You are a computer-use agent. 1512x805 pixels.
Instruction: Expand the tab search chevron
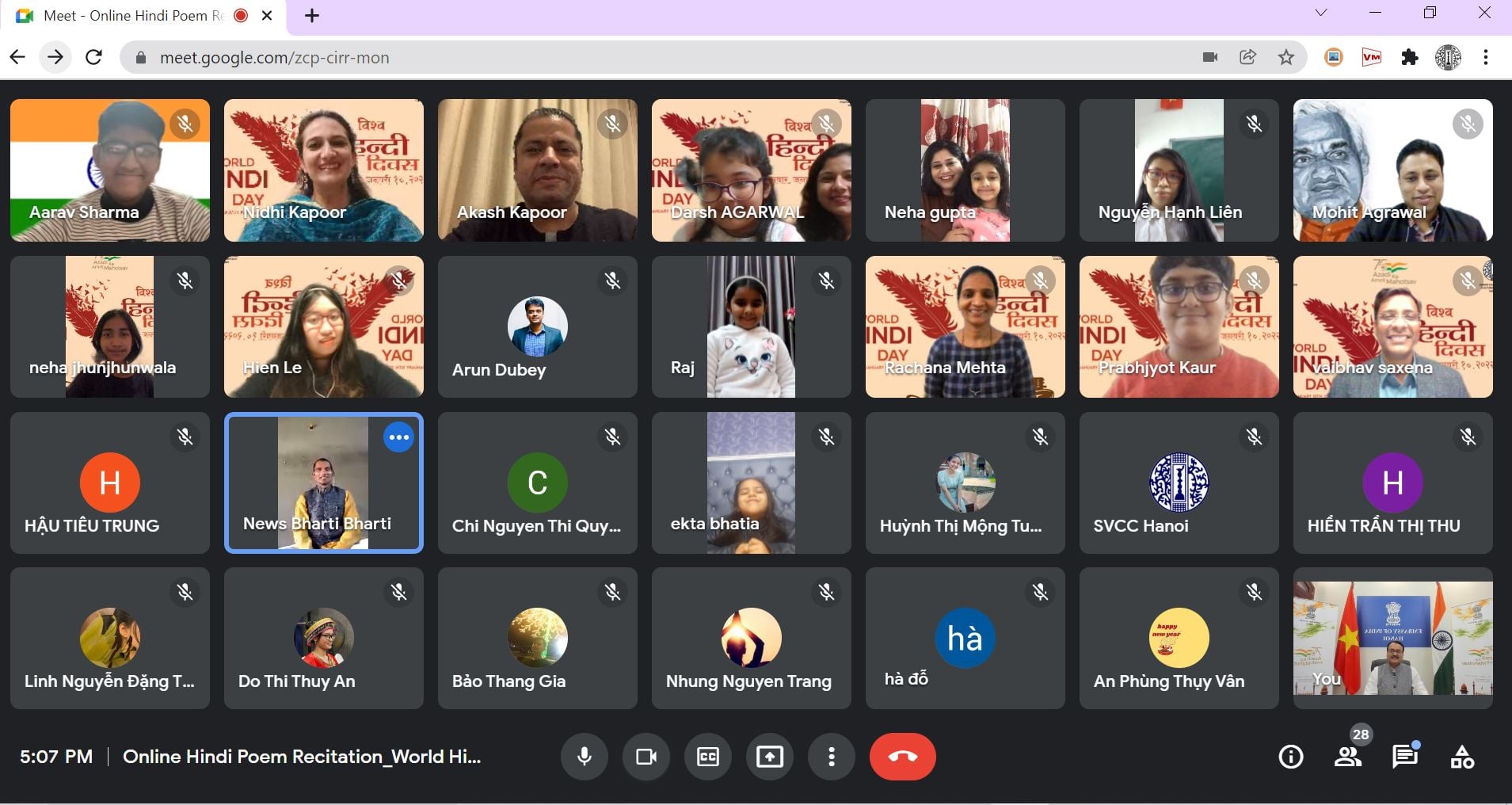(1320, 13)
